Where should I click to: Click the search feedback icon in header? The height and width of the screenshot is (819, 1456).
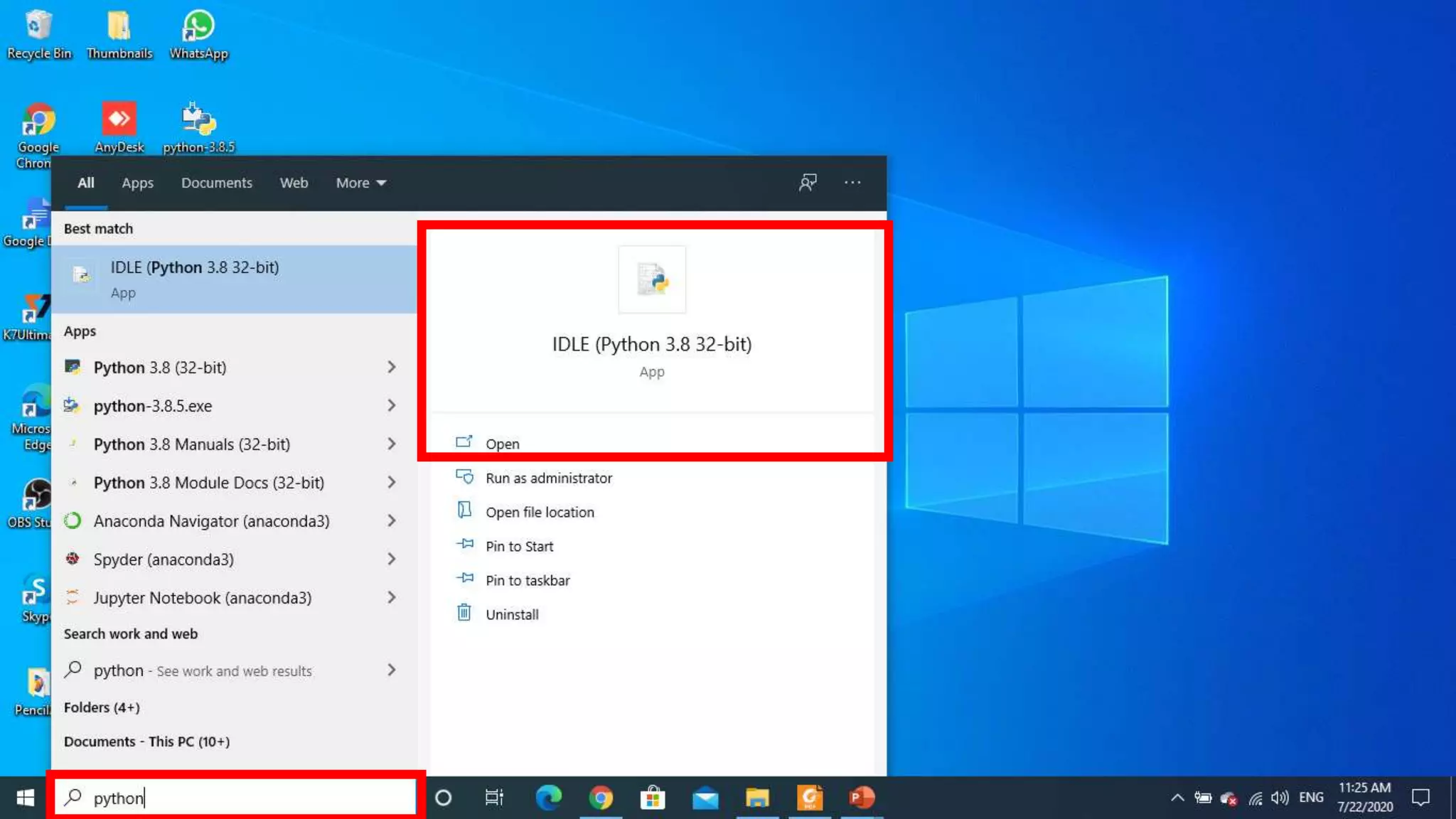808,183
